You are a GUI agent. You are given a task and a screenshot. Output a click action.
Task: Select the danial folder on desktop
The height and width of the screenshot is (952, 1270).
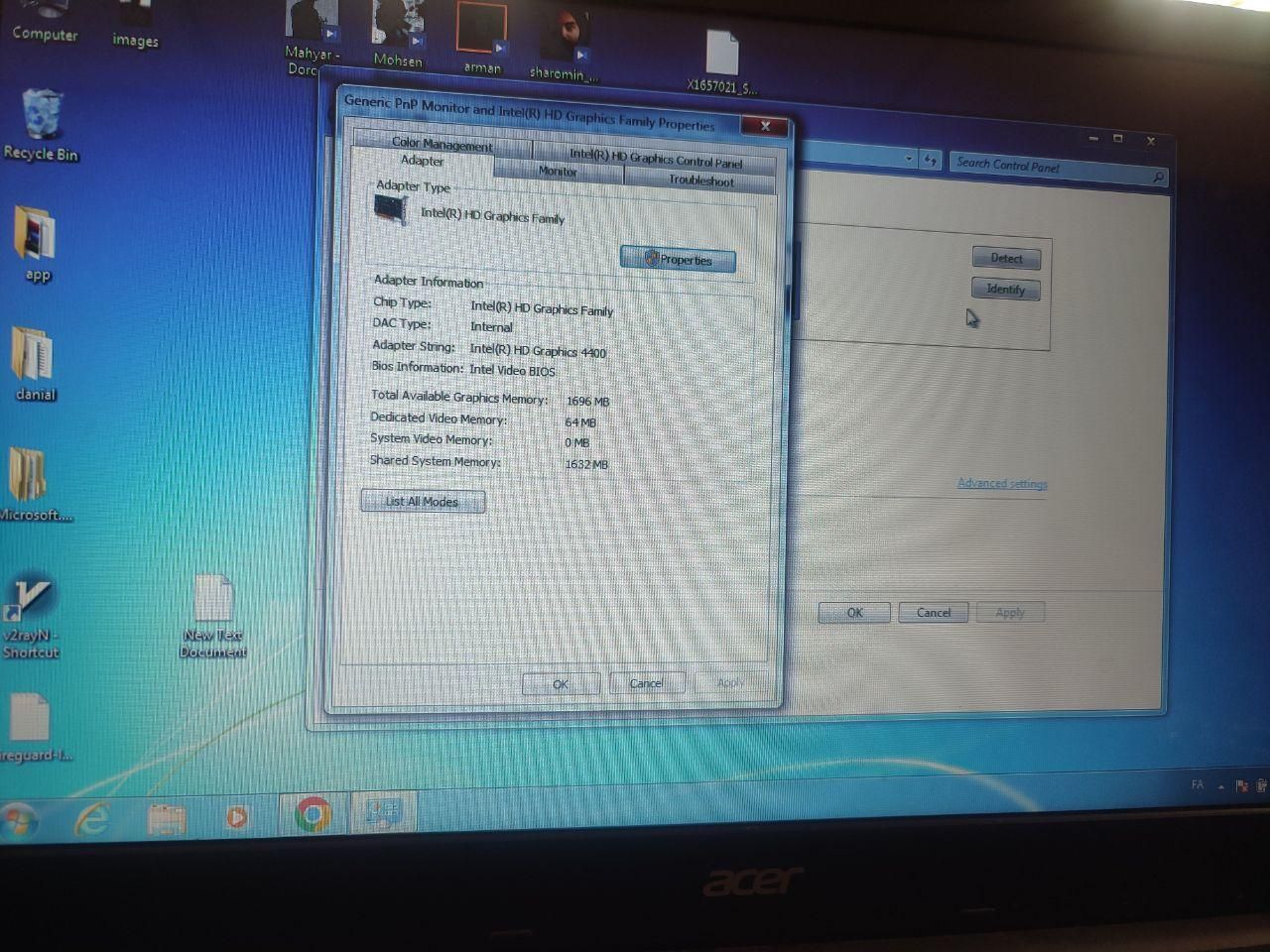point(35,363)
